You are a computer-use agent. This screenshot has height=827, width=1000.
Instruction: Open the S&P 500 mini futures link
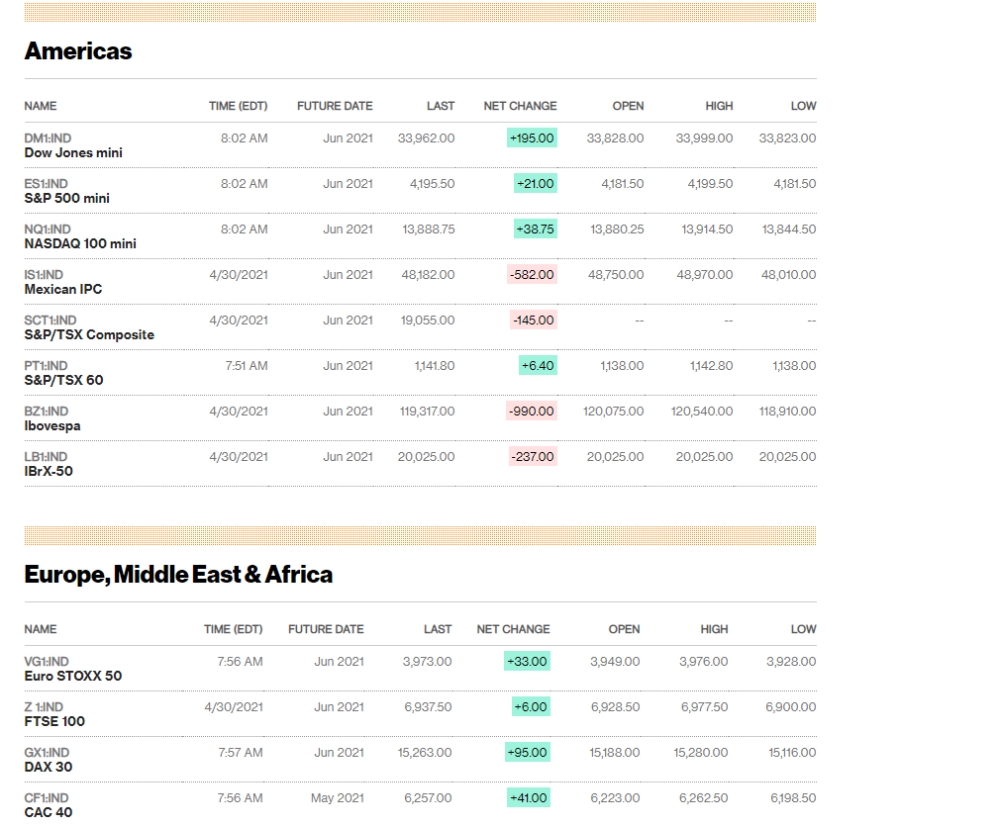[x=67, y=198]
